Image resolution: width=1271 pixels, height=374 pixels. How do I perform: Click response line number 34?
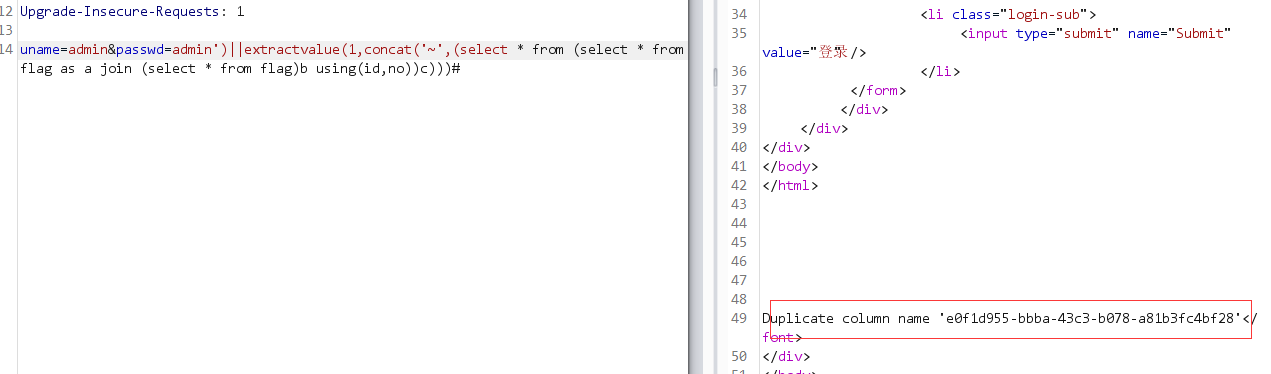click(738, 14)
